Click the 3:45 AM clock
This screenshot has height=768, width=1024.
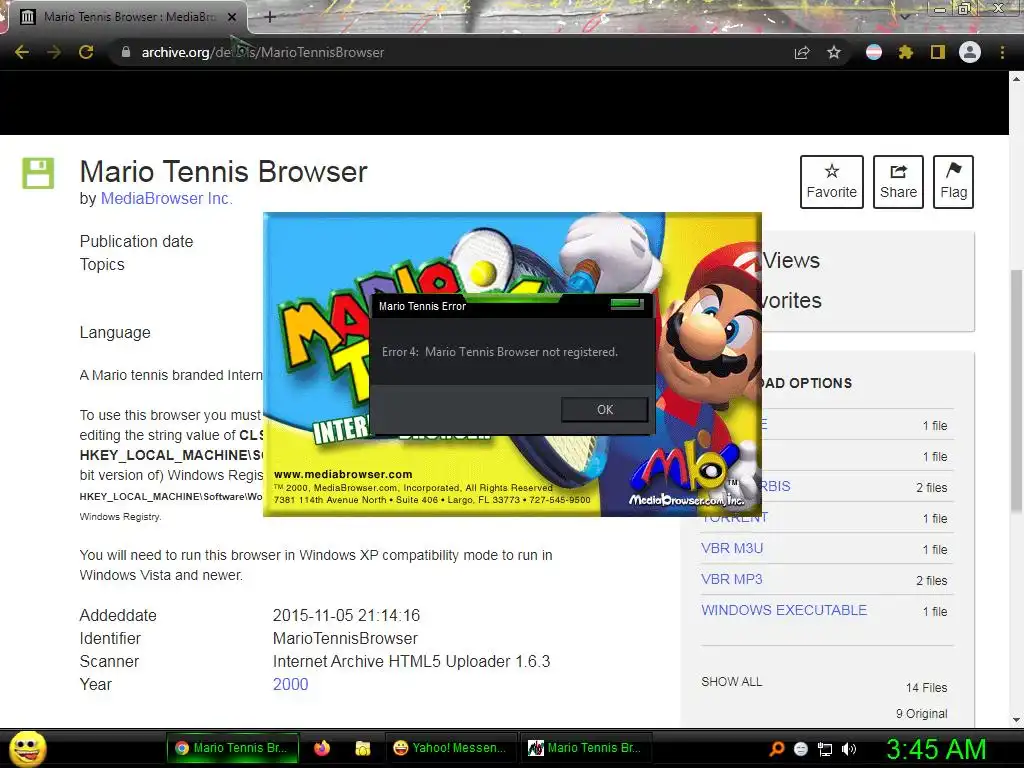pyautogui.click(x=936, y=749)
